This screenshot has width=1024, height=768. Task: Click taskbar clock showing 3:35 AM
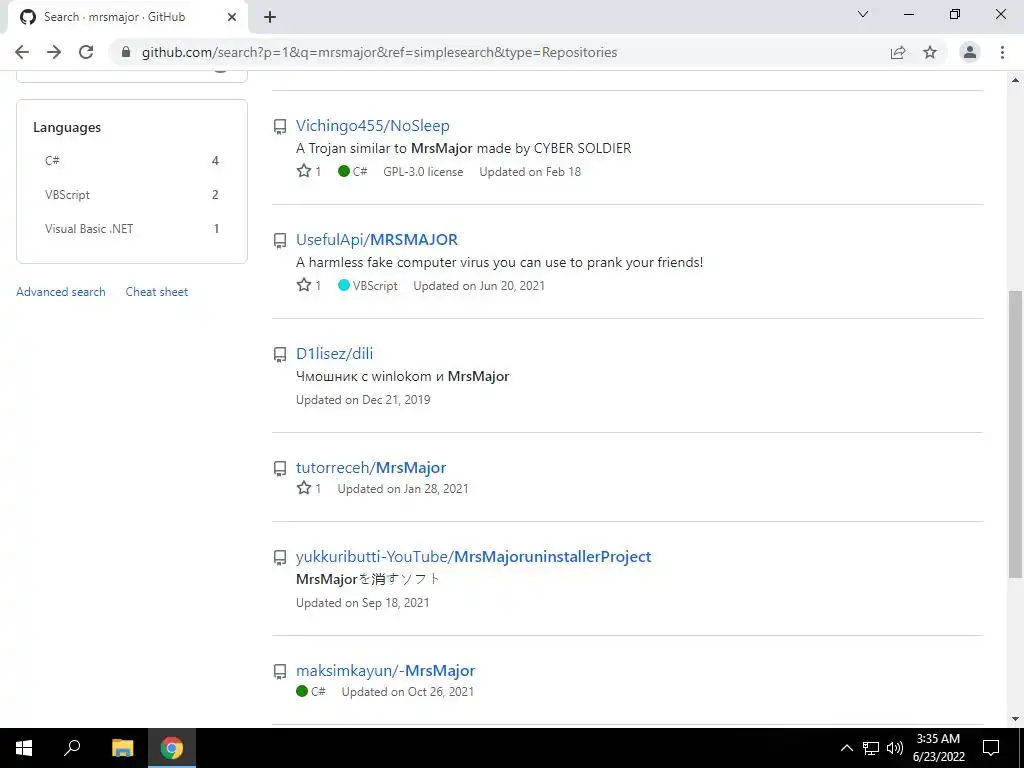938,748
